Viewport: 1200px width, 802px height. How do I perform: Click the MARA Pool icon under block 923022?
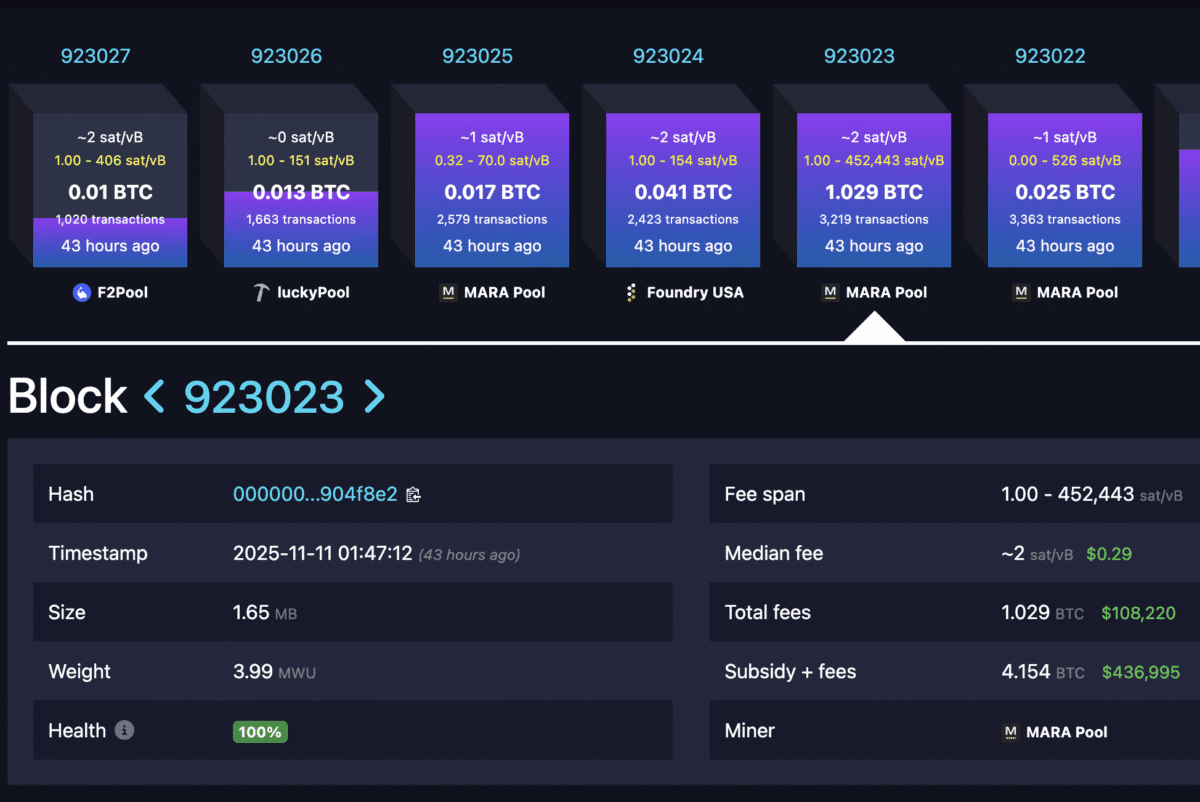pyautogui.click(x=1021, y=292)
